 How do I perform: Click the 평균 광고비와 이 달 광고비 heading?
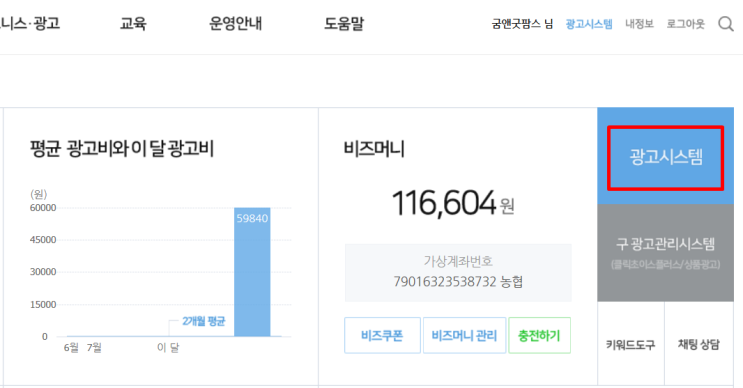(x=122, y=149)
